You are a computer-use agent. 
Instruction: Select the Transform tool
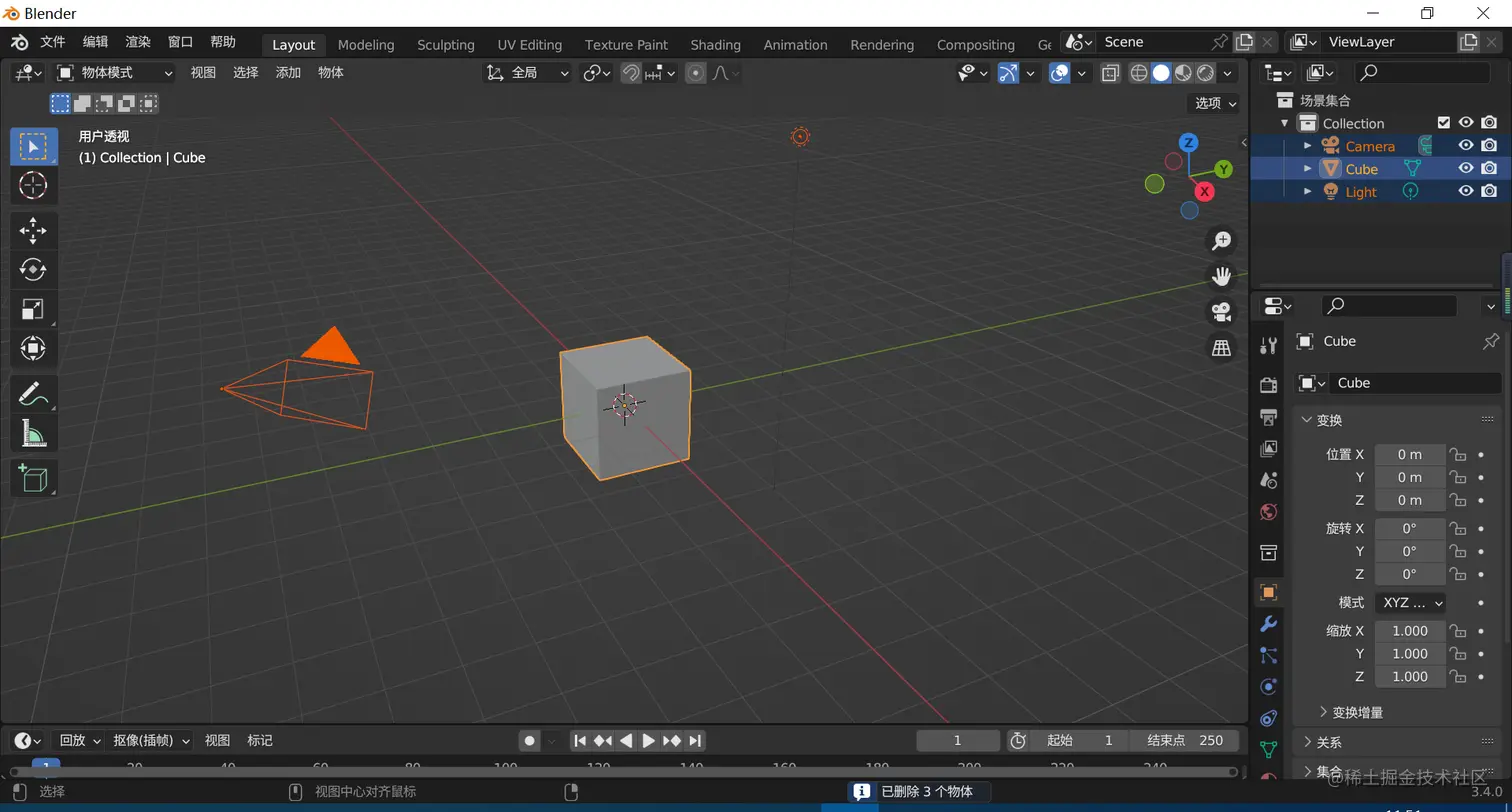click(33, 348)
